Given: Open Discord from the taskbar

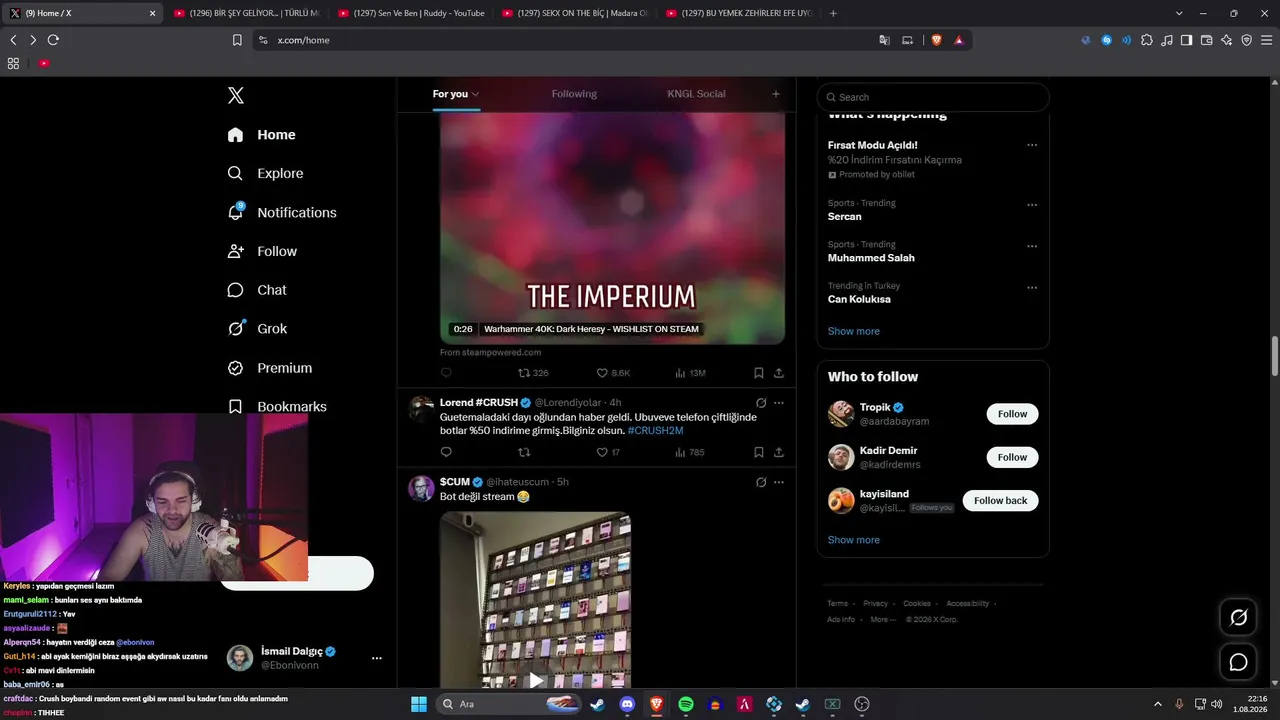Looking at the screenshot, I should [627, 704].
